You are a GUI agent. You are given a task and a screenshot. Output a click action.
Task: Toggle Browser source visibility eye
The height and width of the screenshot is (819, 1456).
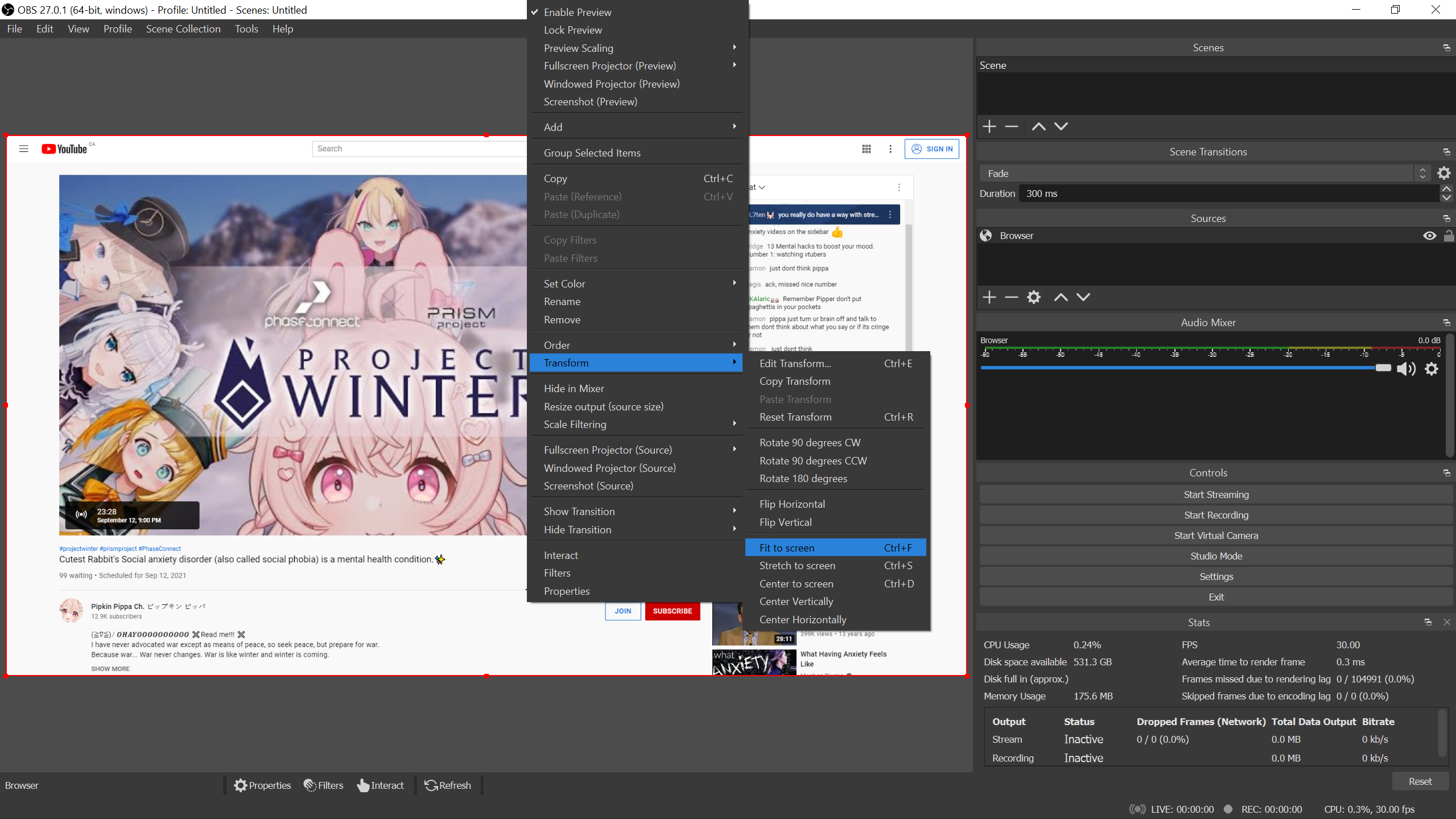pos(1429,236)
